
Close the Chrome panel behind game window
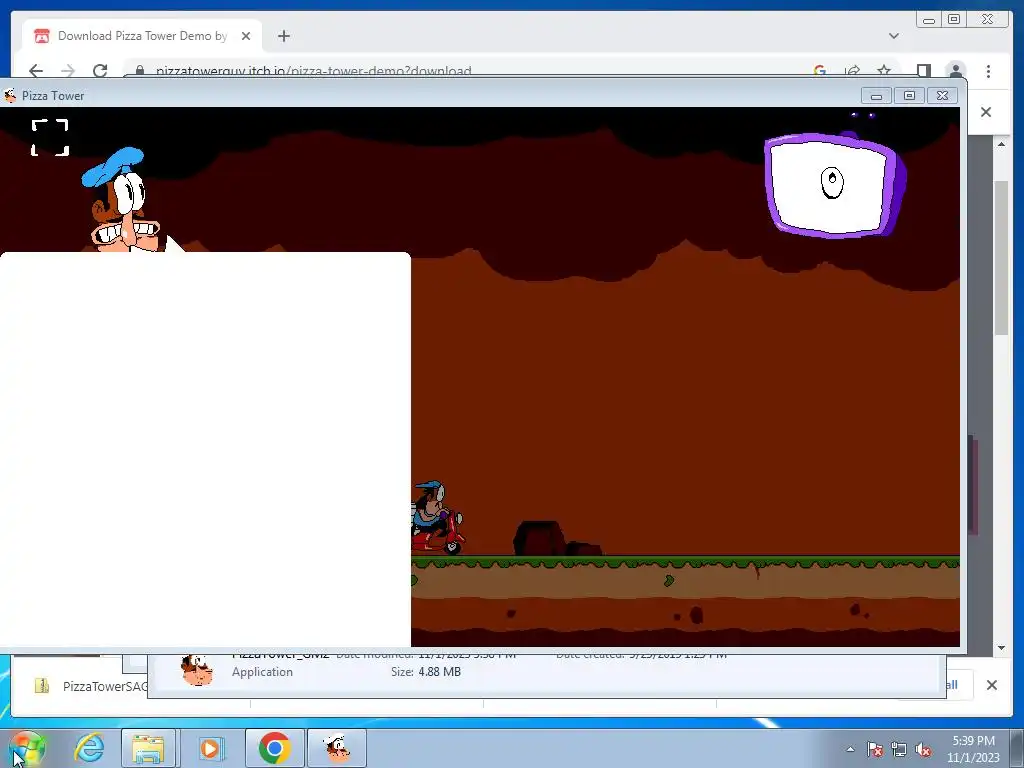986,112
